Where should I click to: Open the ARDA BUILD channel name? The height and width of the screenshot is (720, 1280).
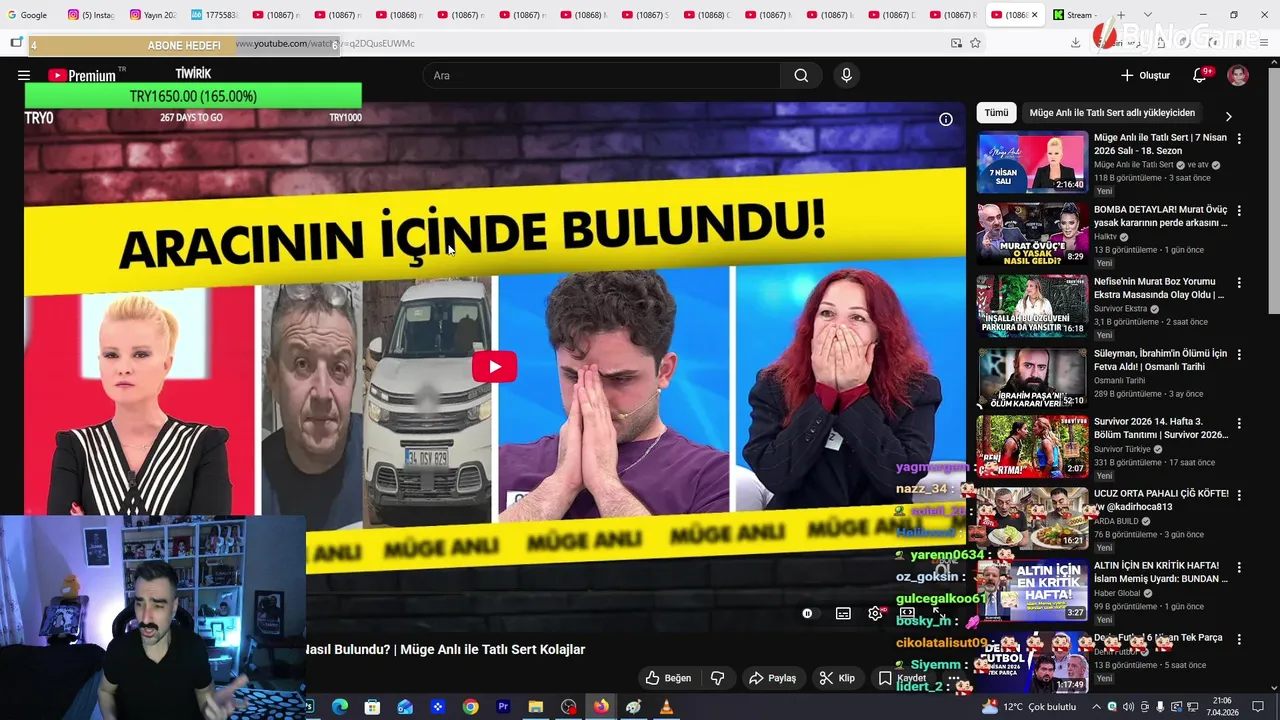pyautogui.click(x=1115, y=521)
